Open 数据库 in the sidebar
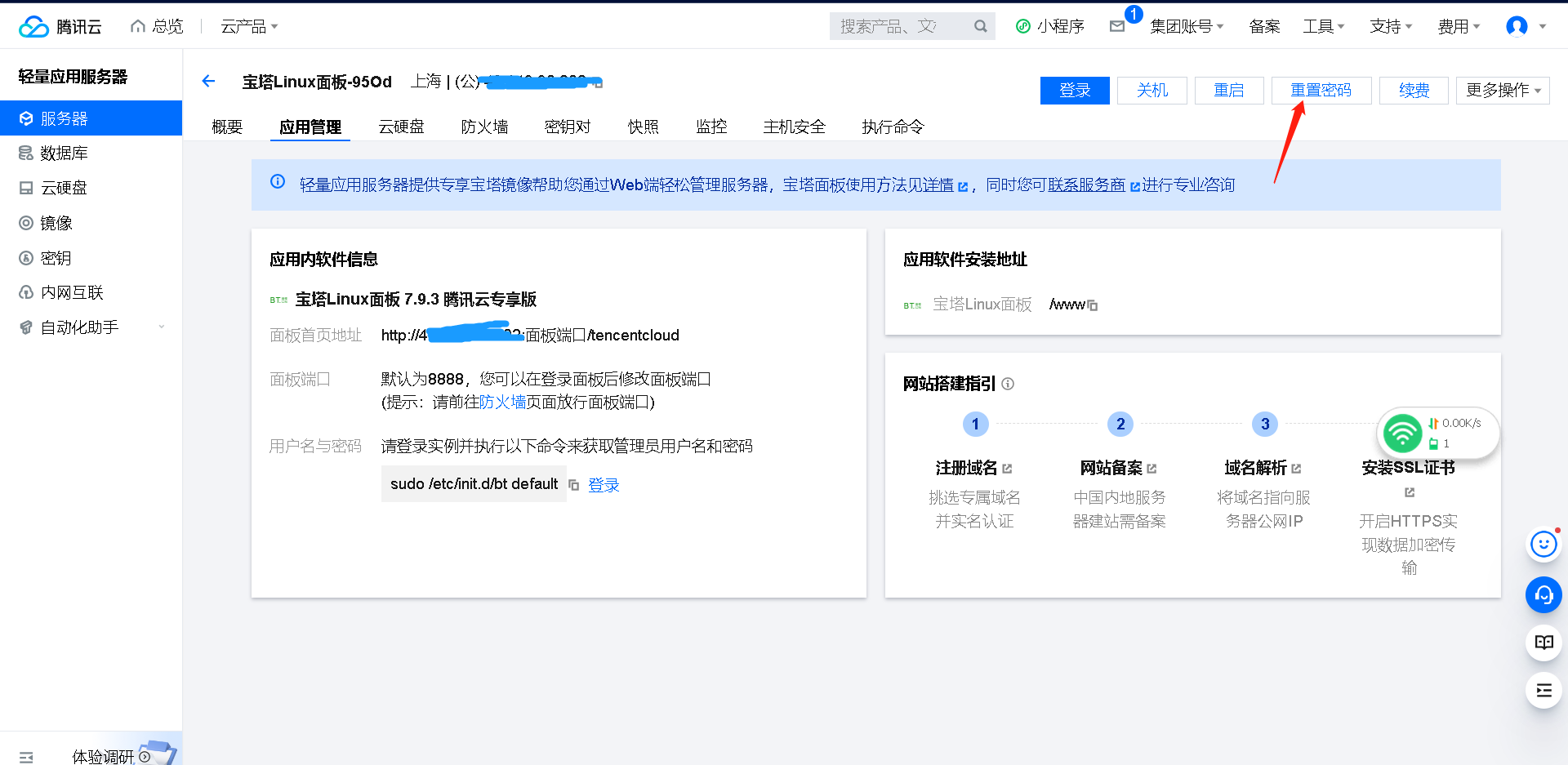 coord(91,153)
